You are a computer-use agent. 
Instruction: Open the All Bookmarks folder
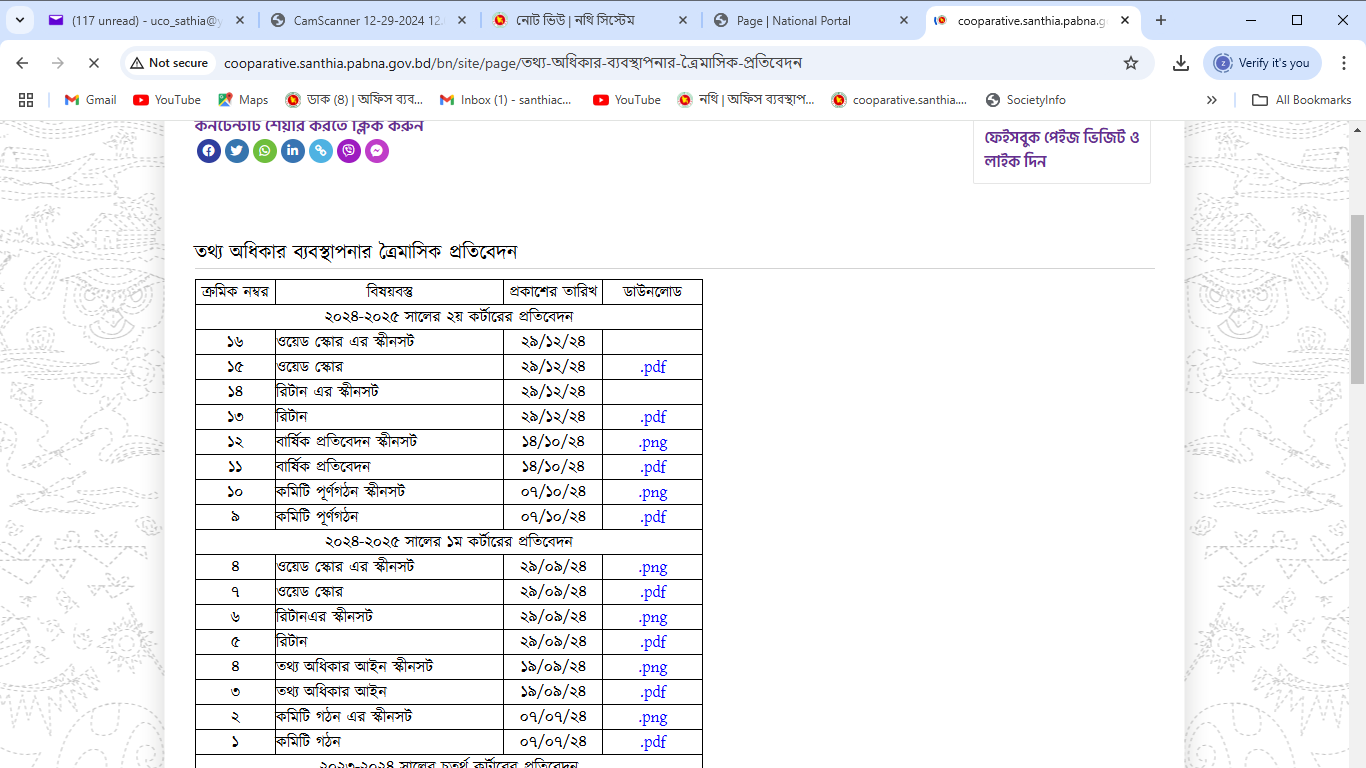1301,100
